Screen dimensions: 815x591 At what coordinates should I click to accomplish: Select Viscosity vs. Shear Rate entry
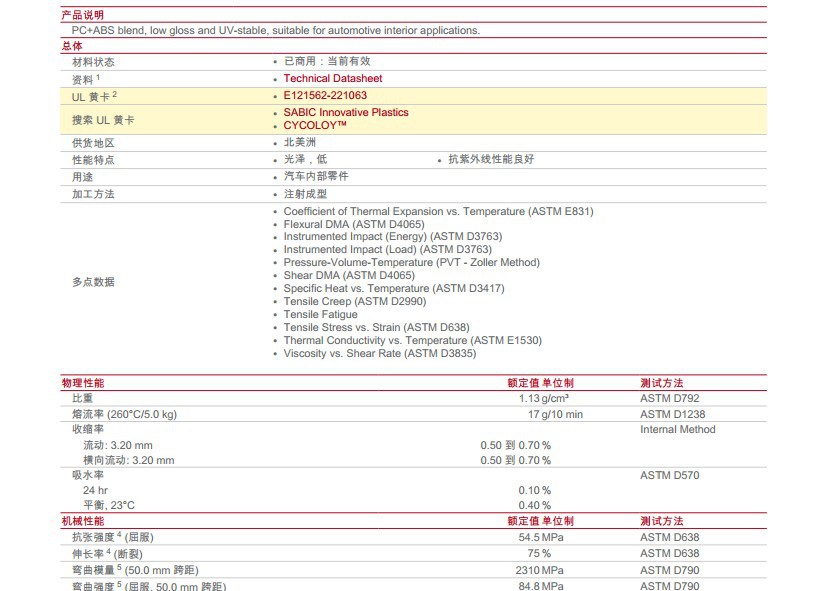379,353
